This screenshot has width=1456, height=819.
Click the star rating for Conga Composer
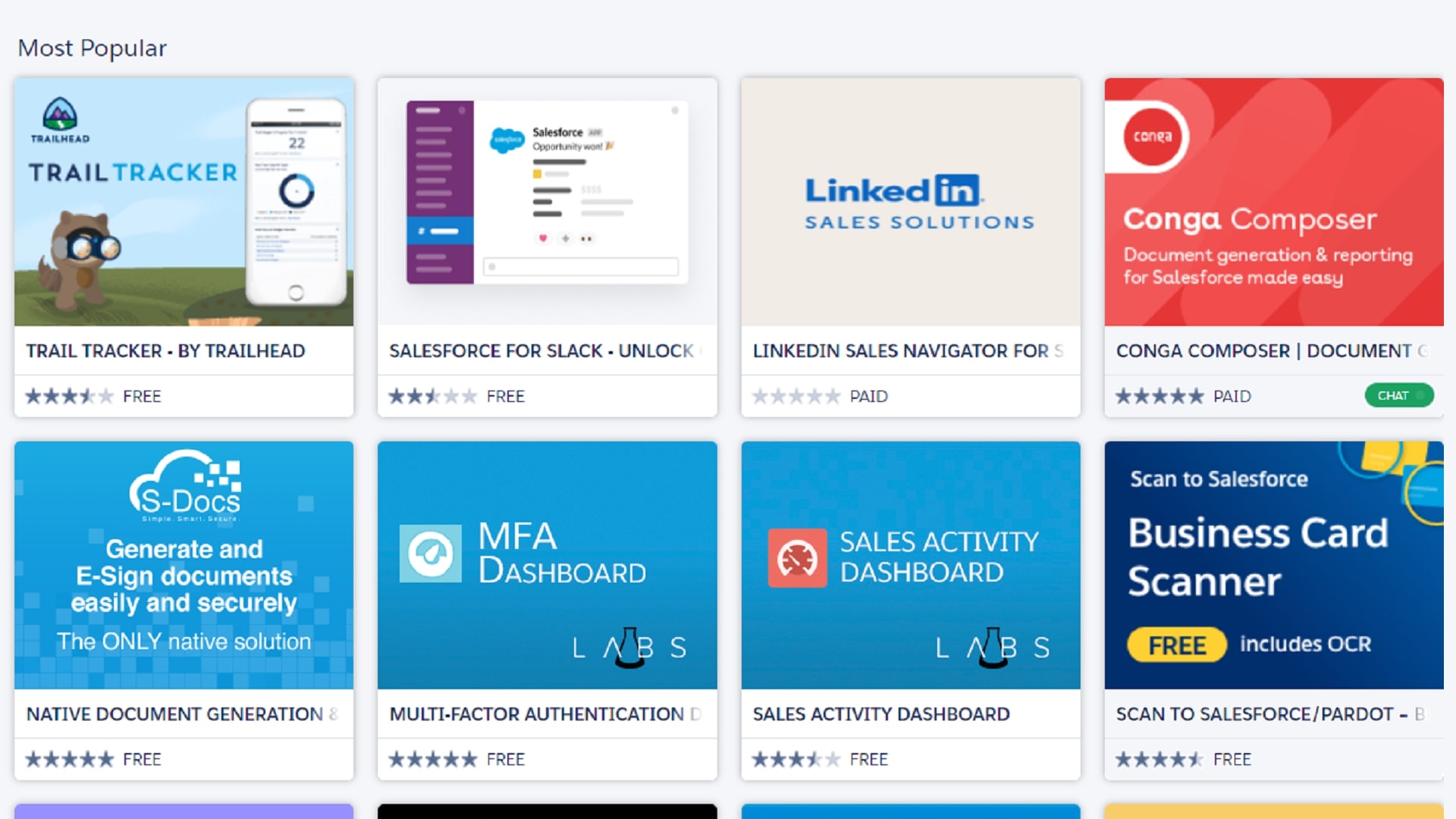pos(1159,396)
